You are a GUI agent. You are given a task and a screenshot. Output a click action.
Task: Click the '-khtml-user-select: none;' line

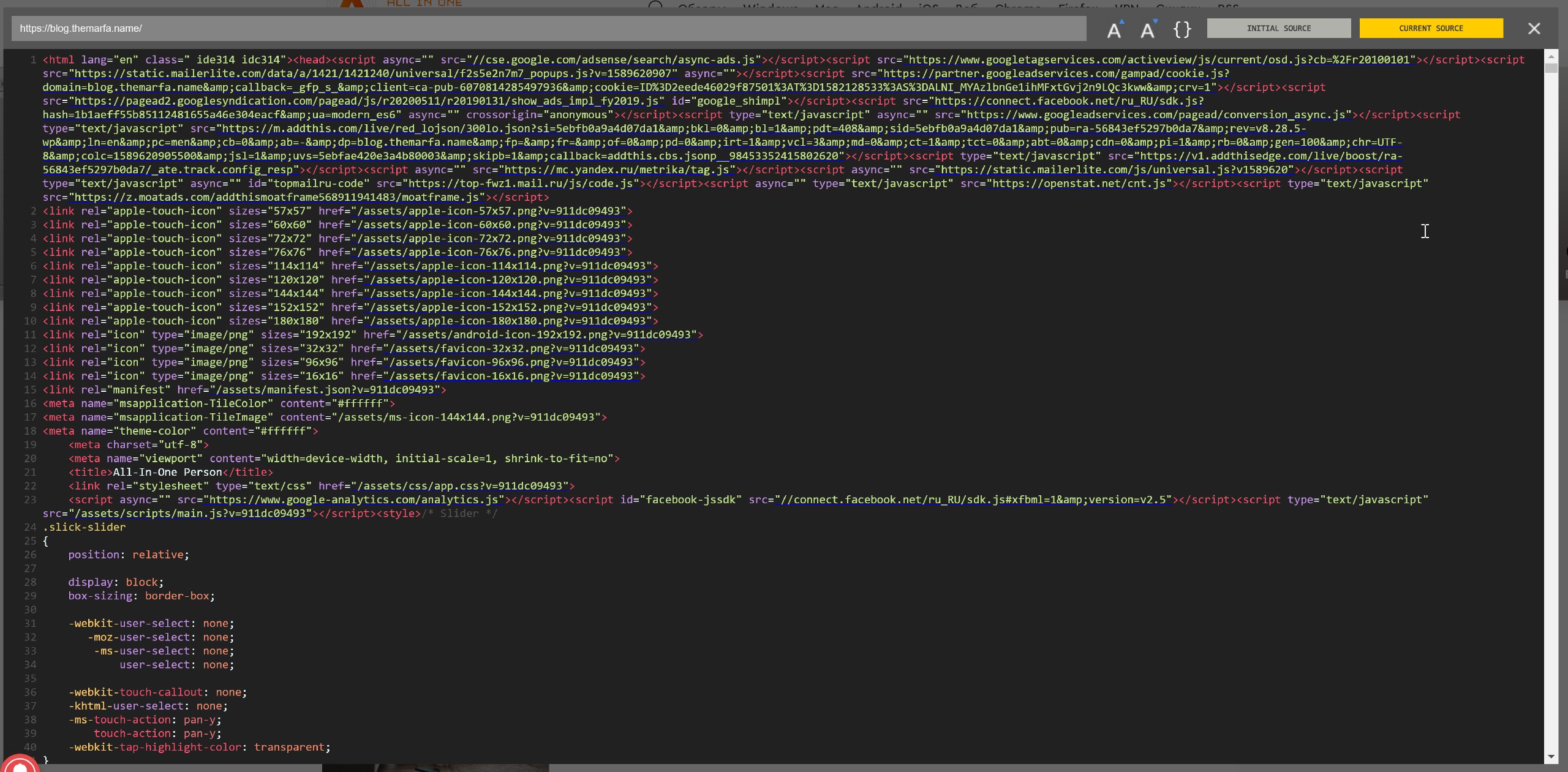(x=148, y=706)
